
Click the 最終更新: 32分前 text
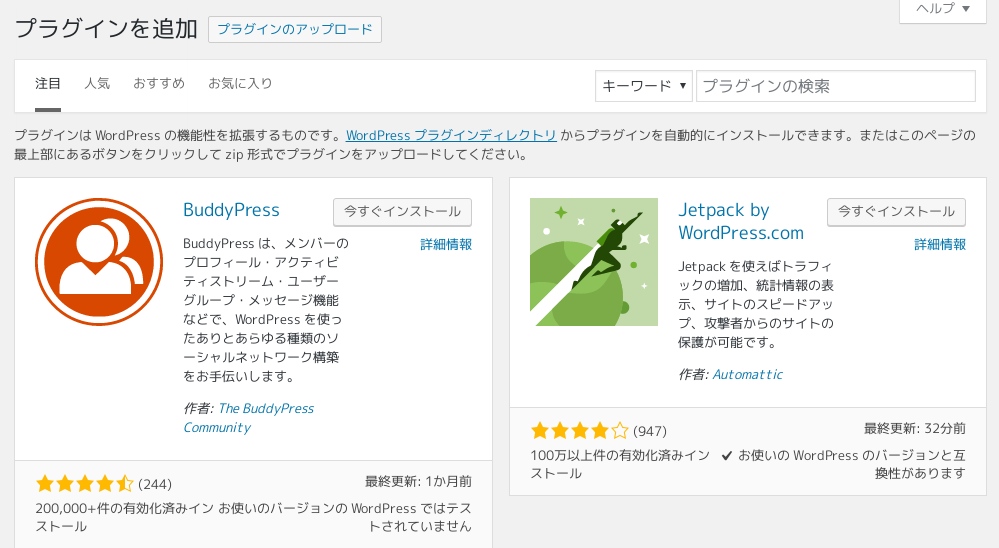(915, 428)
